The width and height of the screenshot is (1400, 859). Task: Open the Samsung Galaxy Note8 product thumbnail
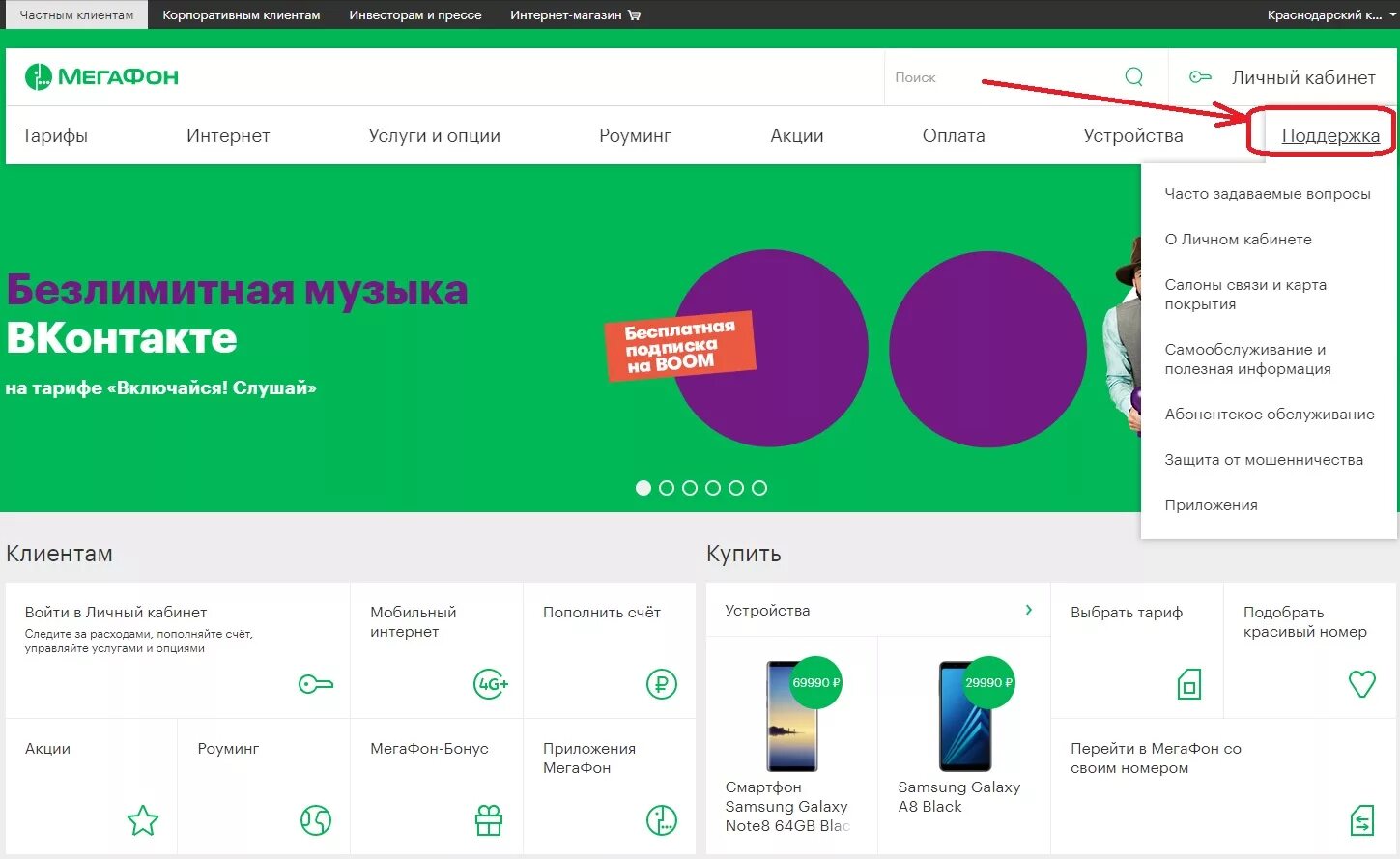click(x=792, y=716)
